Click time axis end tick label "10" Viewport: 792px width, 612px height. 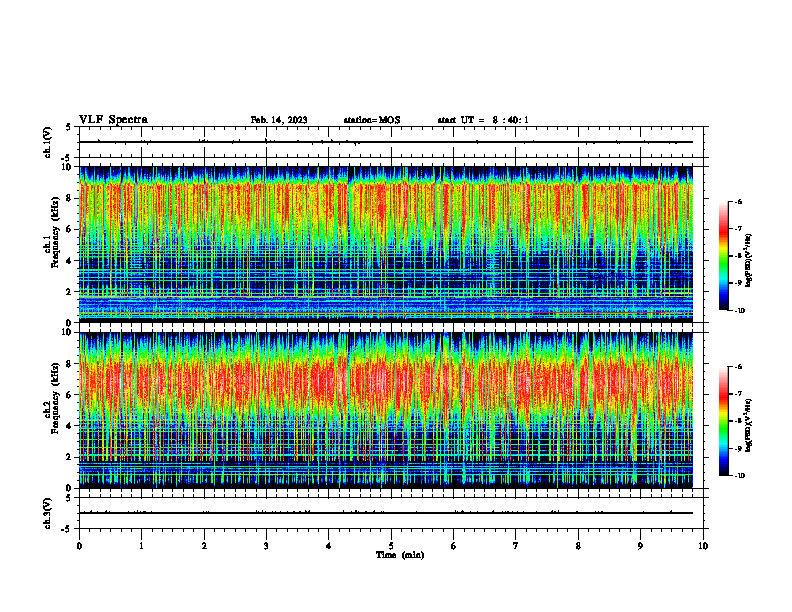click(703, 546)
